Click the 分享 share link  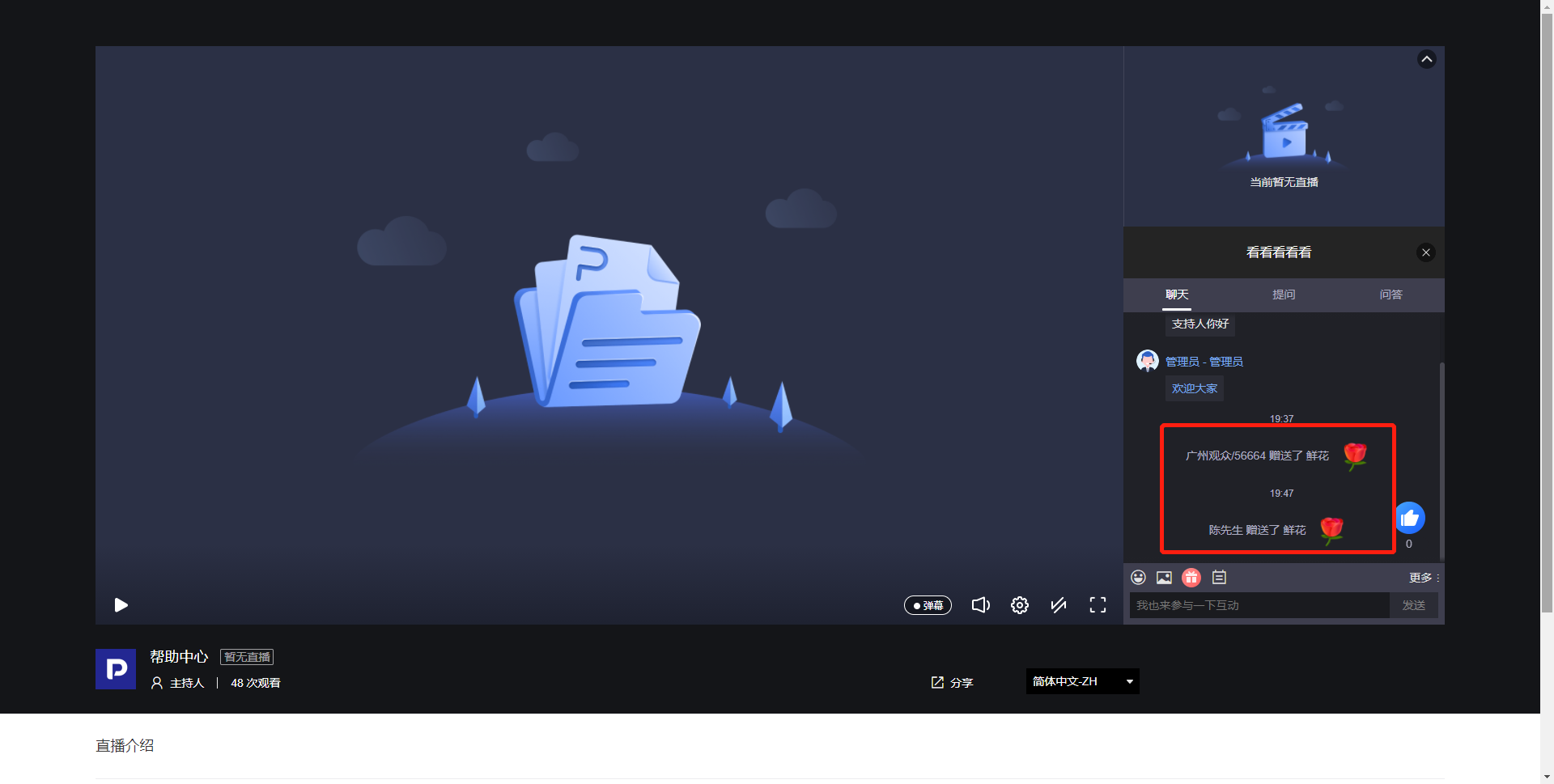click(952, 683)
